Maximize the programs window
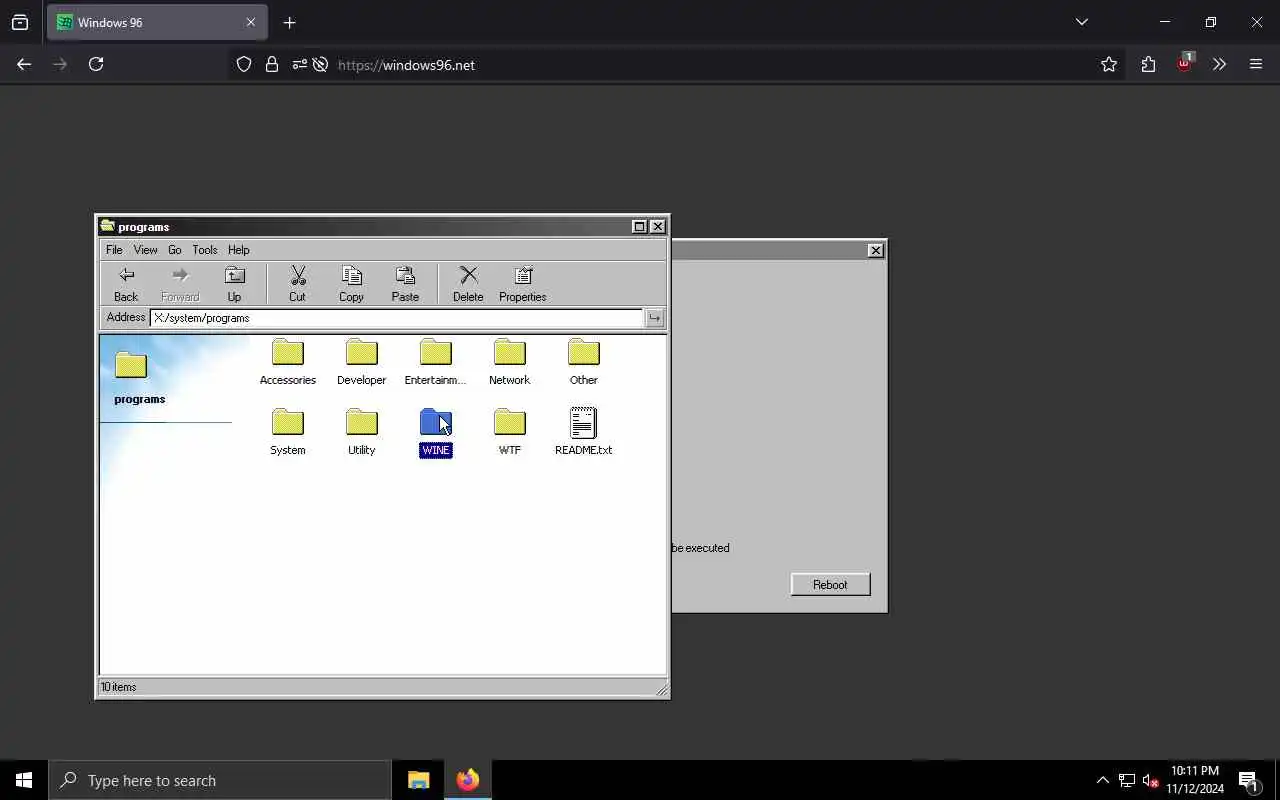Image resolution: width=1280 pixels, height=800 pixels. point(639,227)
